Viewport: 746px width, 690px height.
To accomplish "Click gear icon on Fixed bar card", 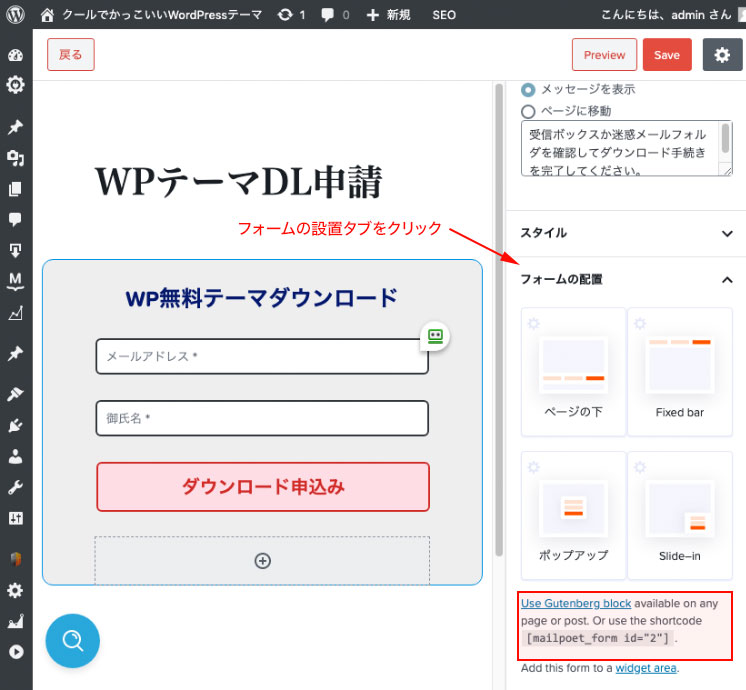I will pyautogui.click(x=640, y=324).
